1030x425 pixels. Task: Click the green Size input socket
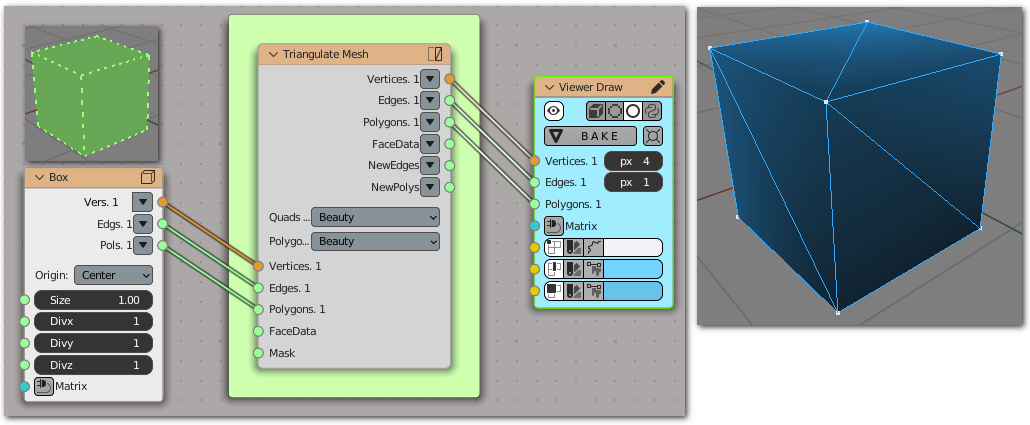point(25,300)
